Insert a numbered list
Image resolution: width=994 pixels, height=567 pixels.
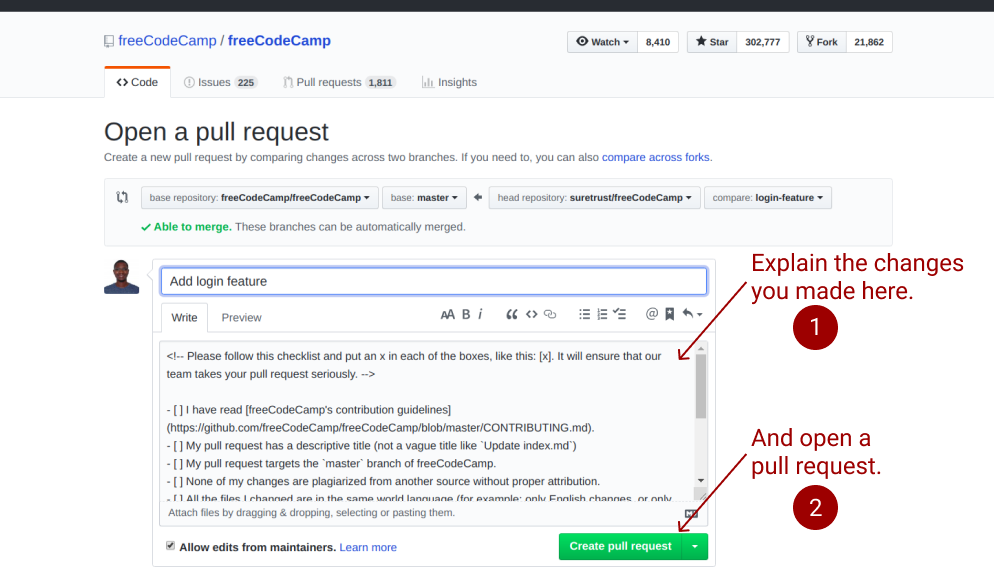[x=602, y=315]
